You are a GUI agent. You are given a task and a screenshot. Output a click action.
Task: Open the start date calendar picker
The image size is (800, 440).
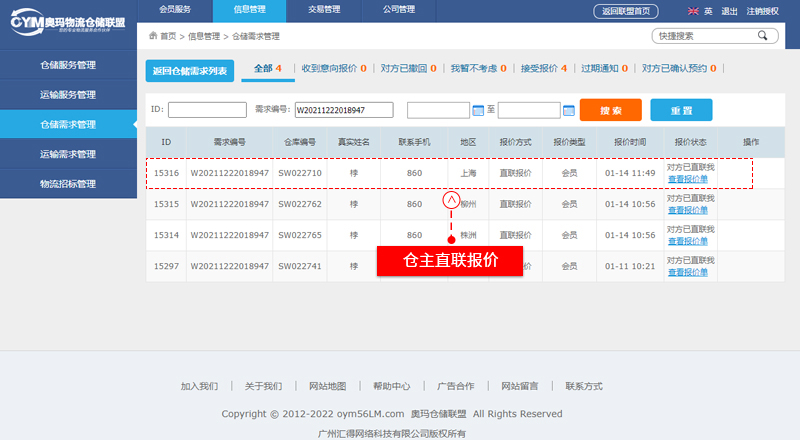tap(477, 110)
